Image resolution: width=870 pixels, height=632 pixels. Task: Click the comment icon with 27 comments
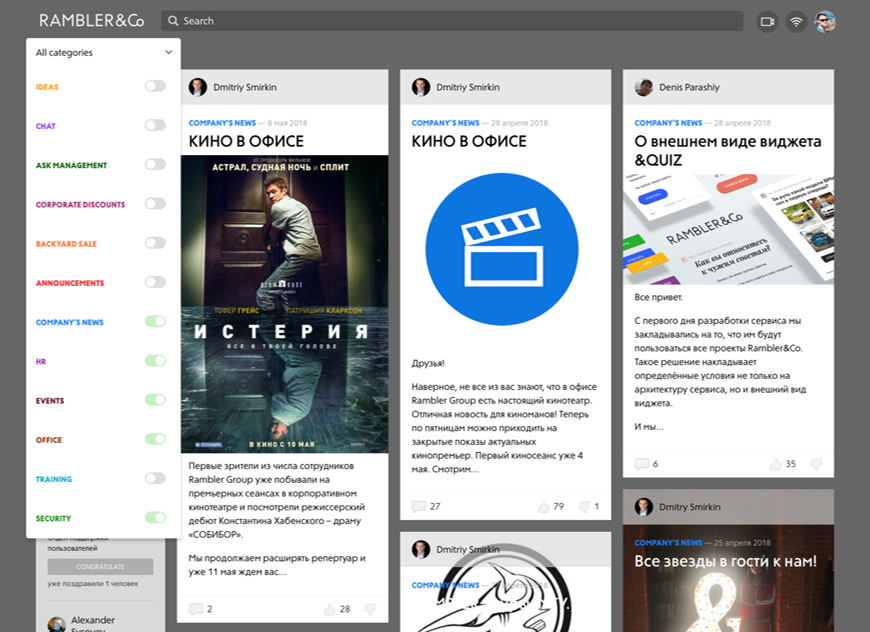tap(418, 506)
